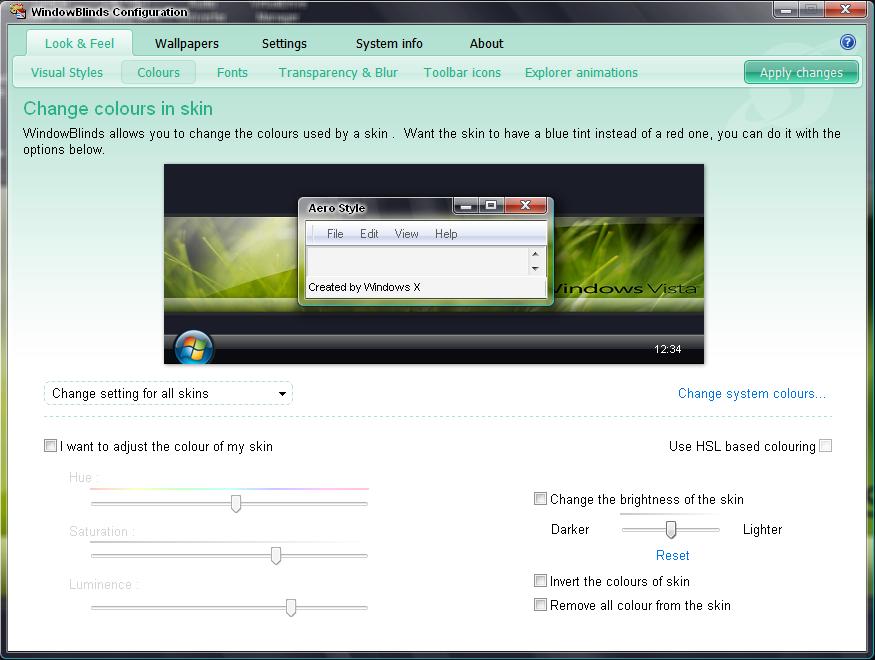Close the WindowBlinds Configuration window
The width and height of the screenshot is (875, 660).
845,10
